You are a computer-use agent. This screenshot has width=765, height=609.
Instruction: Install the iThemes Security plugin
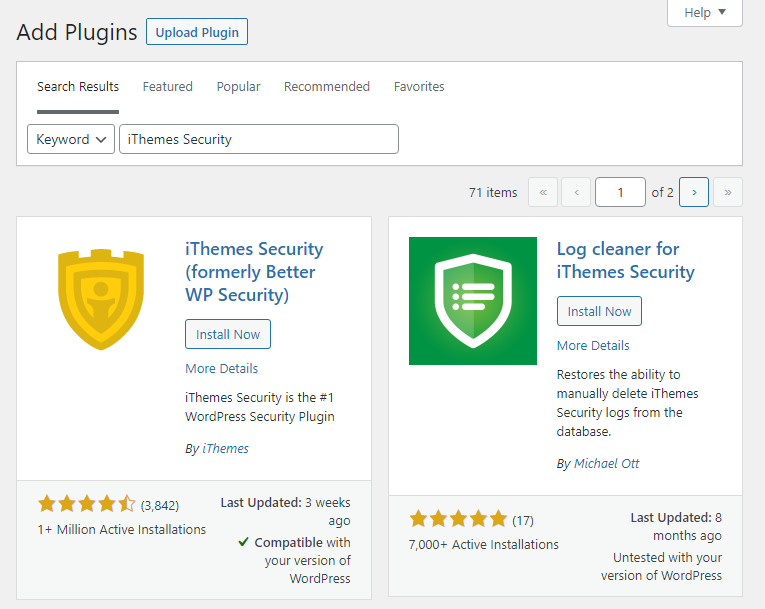click(x=228, y=334)
